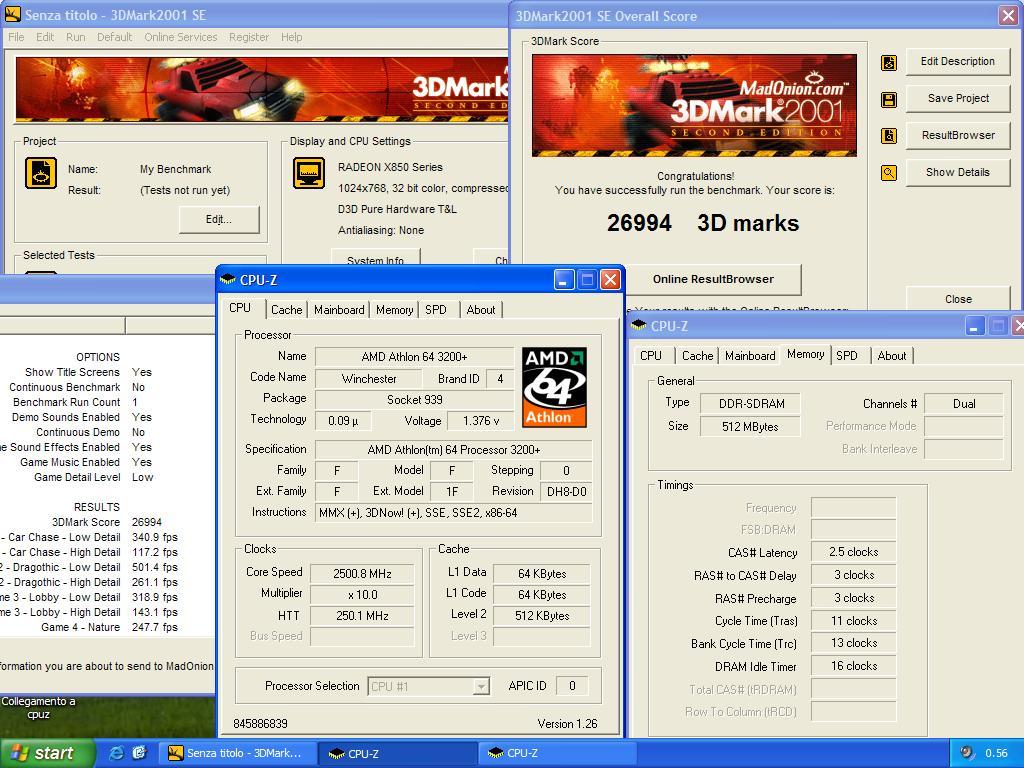Click Close button in Overall Score dialog
Image resolution: width=1024 pixels, height=768 pixels.
click(x=958, y=298)
